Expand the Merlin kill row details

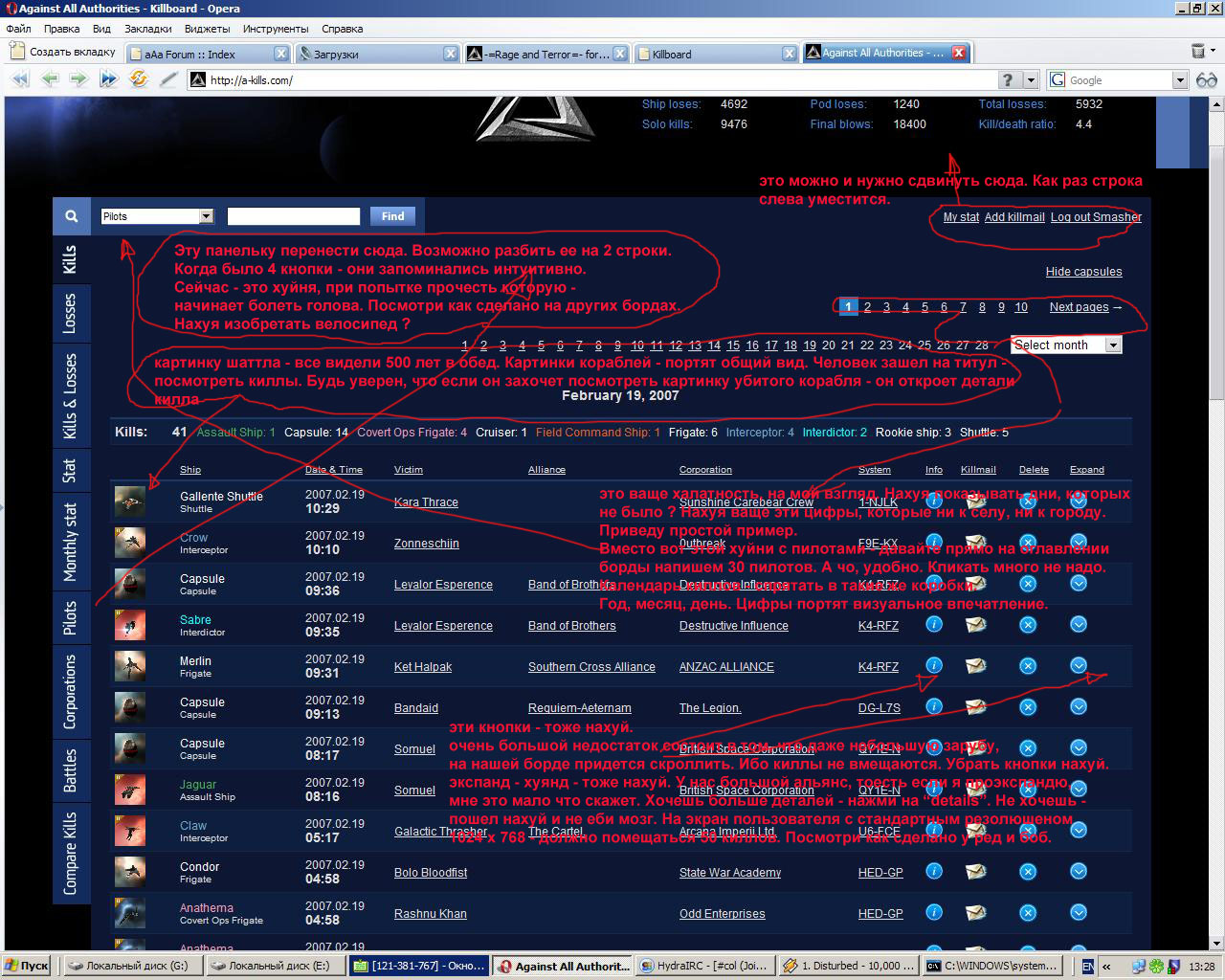pos(1079,665)
